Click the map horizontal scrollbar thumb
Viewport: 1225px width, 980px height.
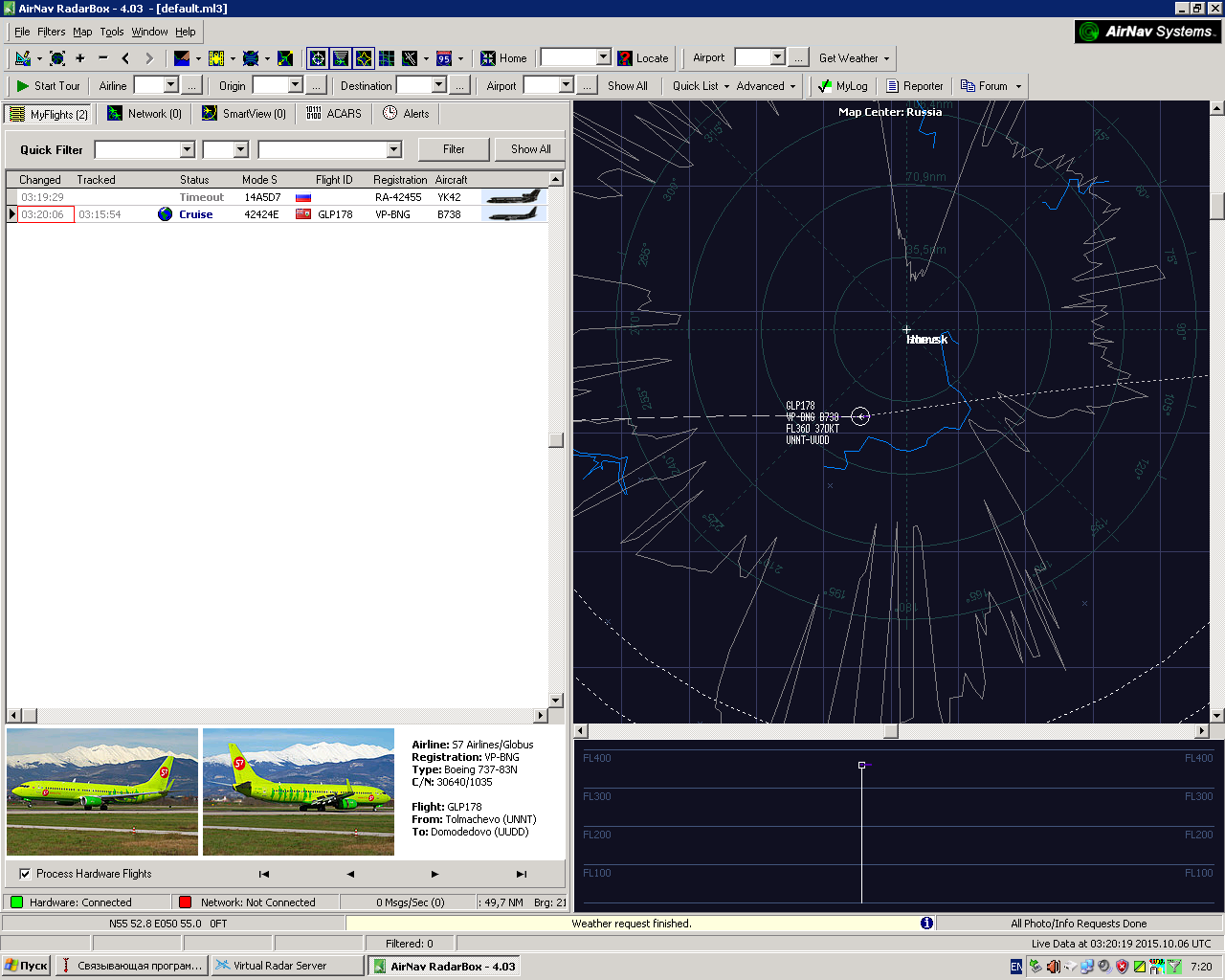[x=890, y=731]
